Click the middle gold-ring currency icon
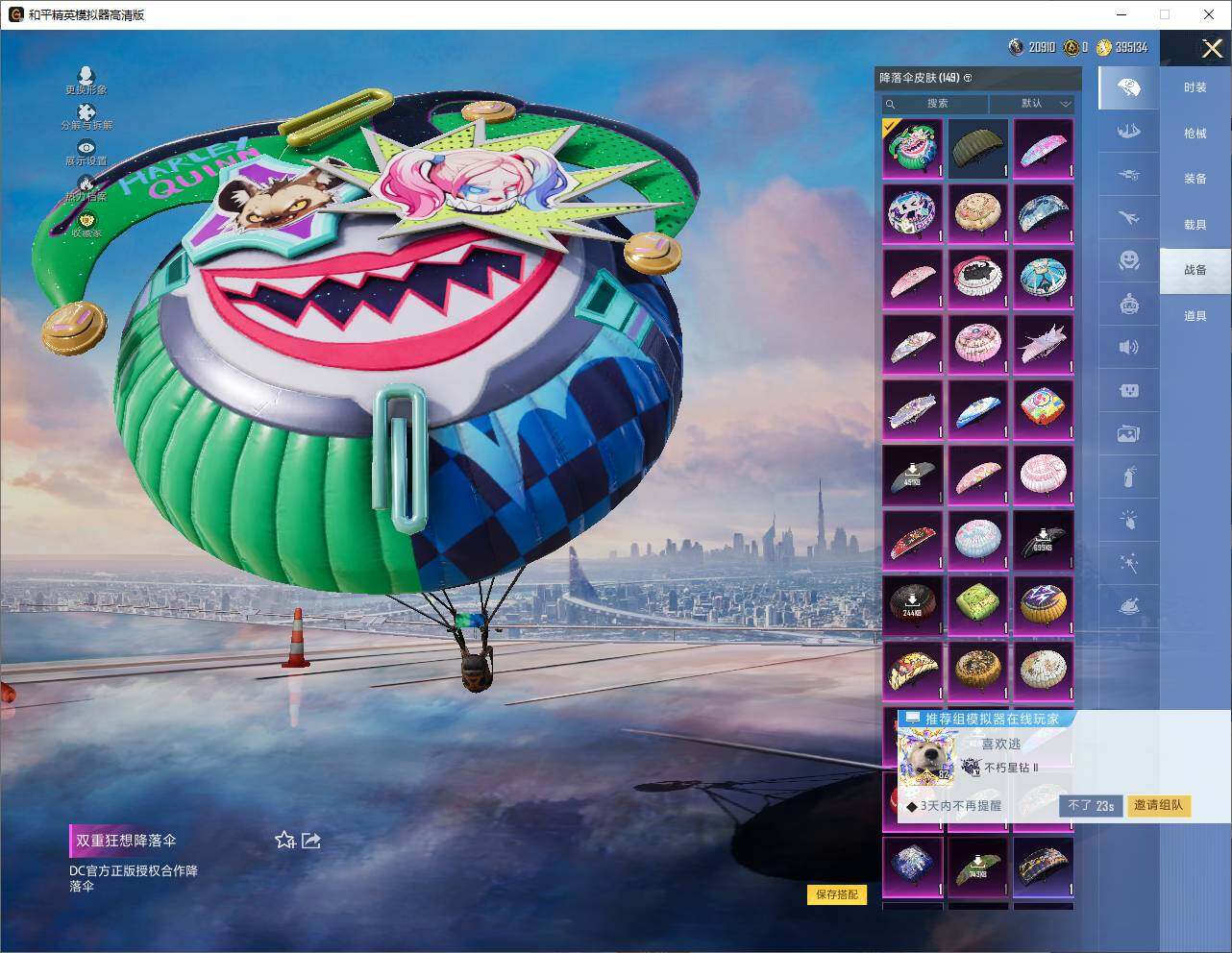Viewport: 1232px width, 953px height. [1071, 47]
